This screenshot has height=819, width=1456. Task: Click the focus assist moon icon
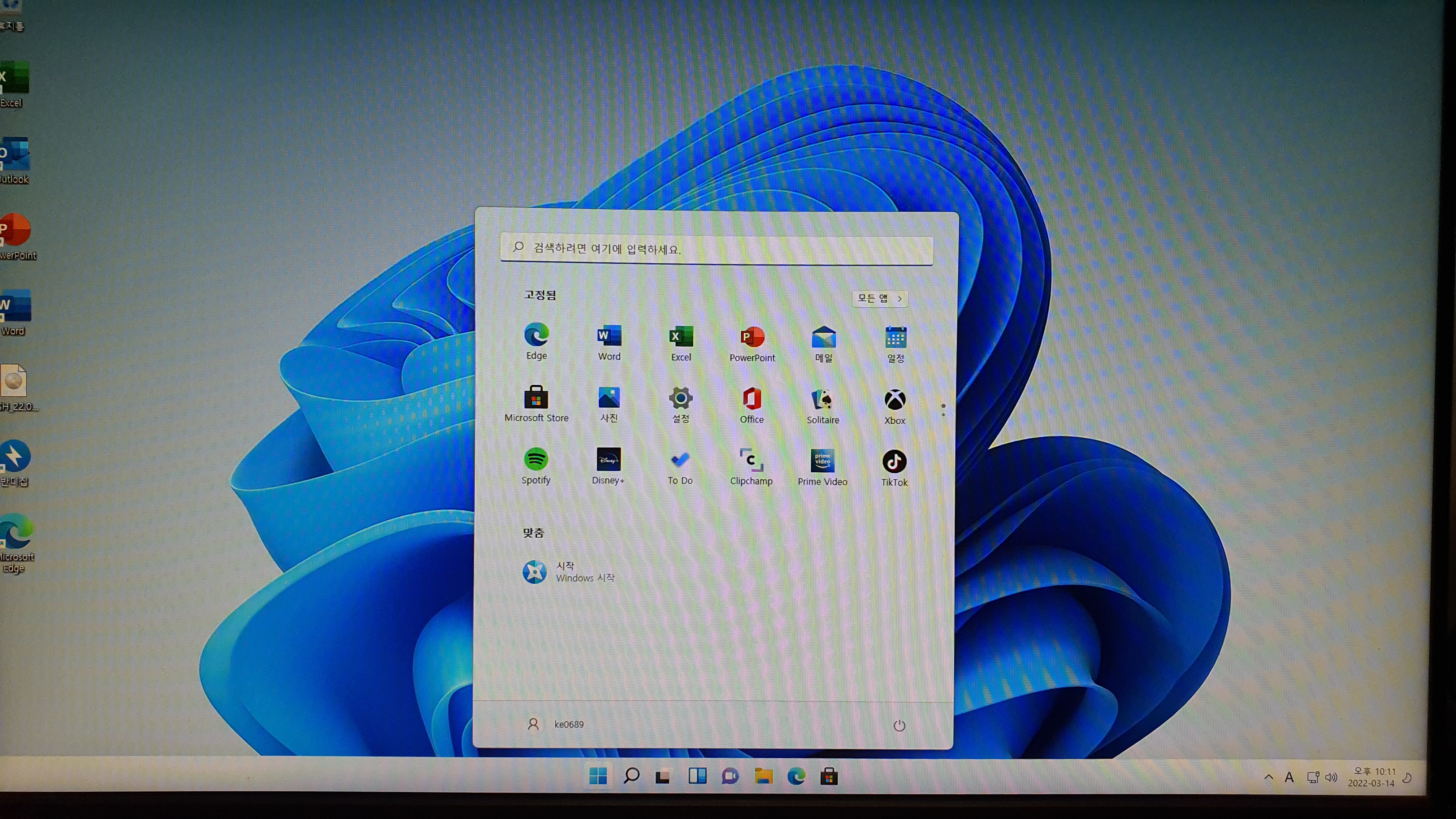(1407, 778)
